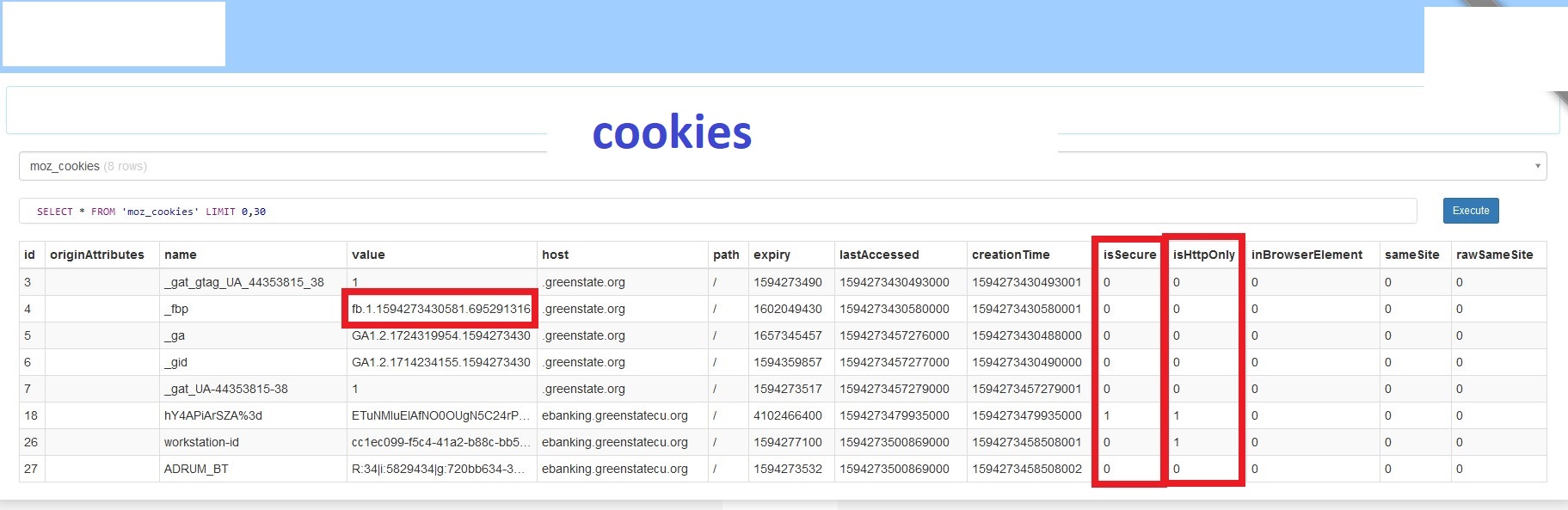Image resolution: width=1568 pixels, height=510 pixels.
Task: Click value GA1.2.1724319954.1594273430
Action: (441, 335)
